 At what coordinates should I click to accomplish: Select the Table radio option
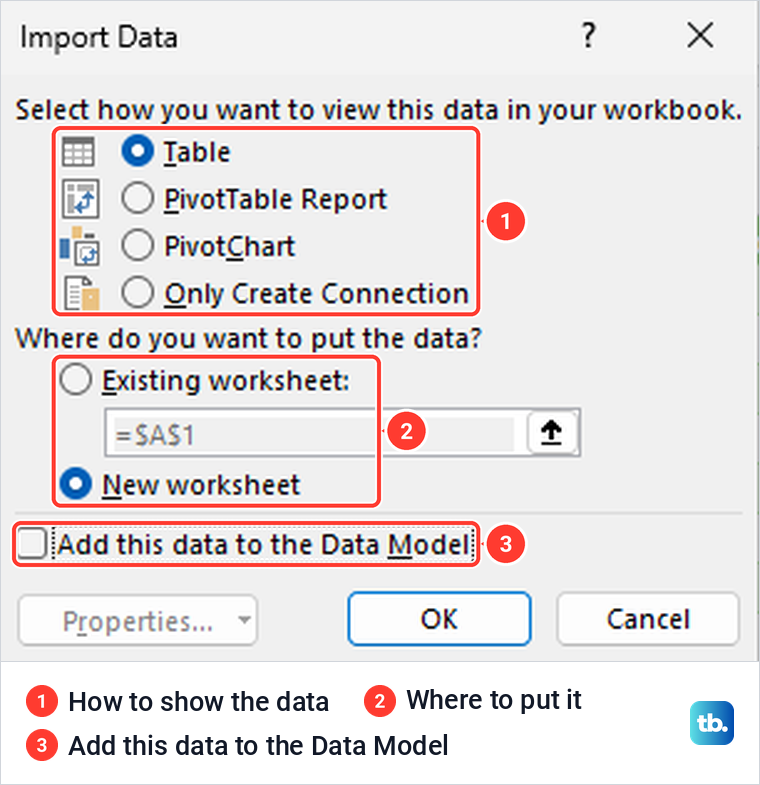(x=137, y=151)
